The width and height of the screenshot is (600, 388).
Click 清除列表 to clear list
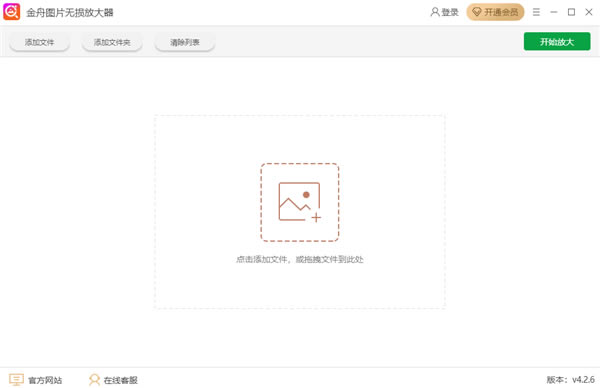pos(185,42)
